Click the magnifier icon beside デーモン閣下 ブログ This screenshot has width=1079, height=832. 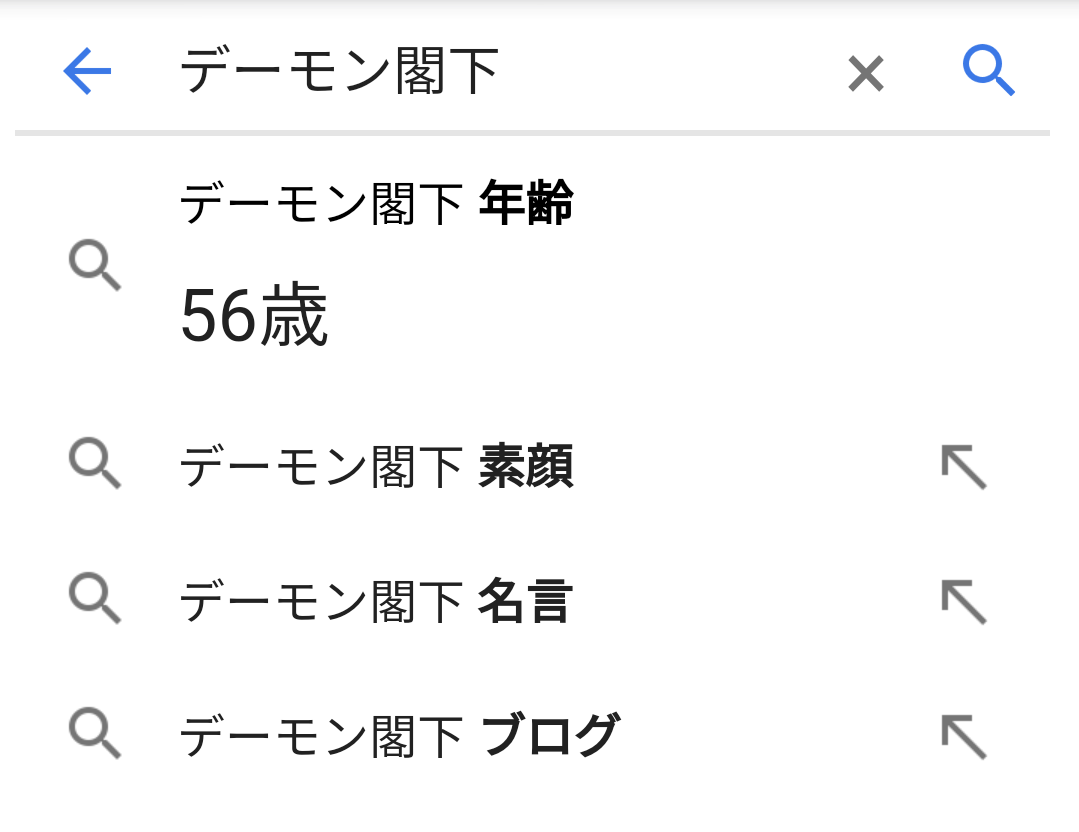click(x=95, y=734)
